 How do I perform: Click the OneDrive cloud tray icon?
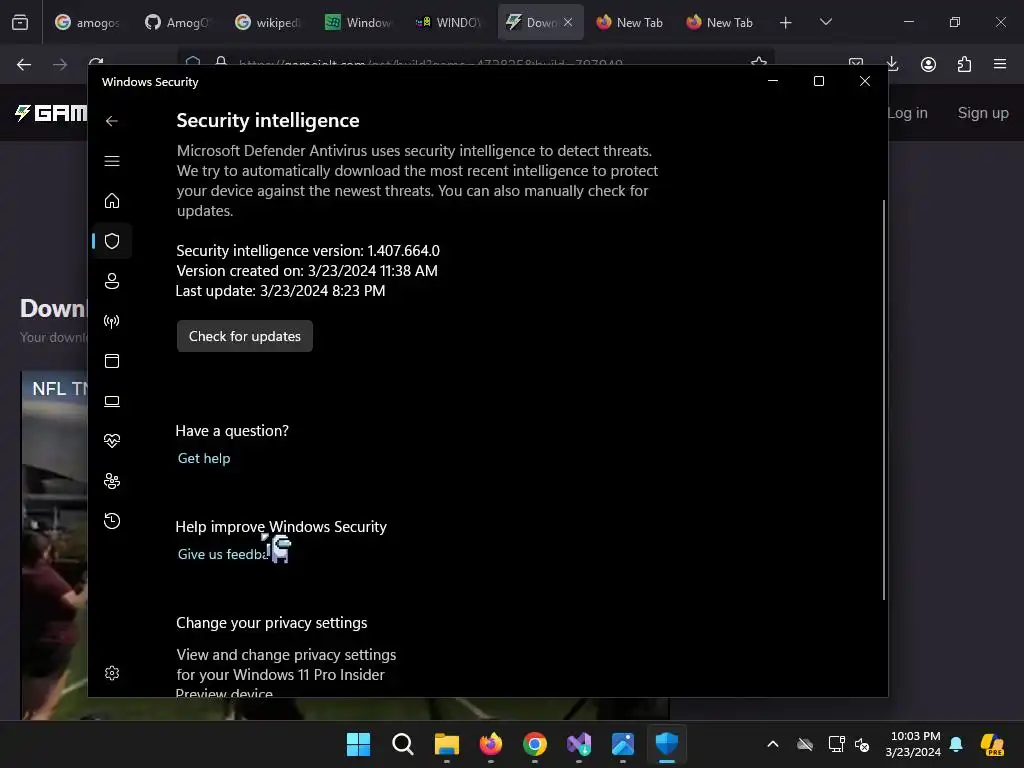coord(805,744)
